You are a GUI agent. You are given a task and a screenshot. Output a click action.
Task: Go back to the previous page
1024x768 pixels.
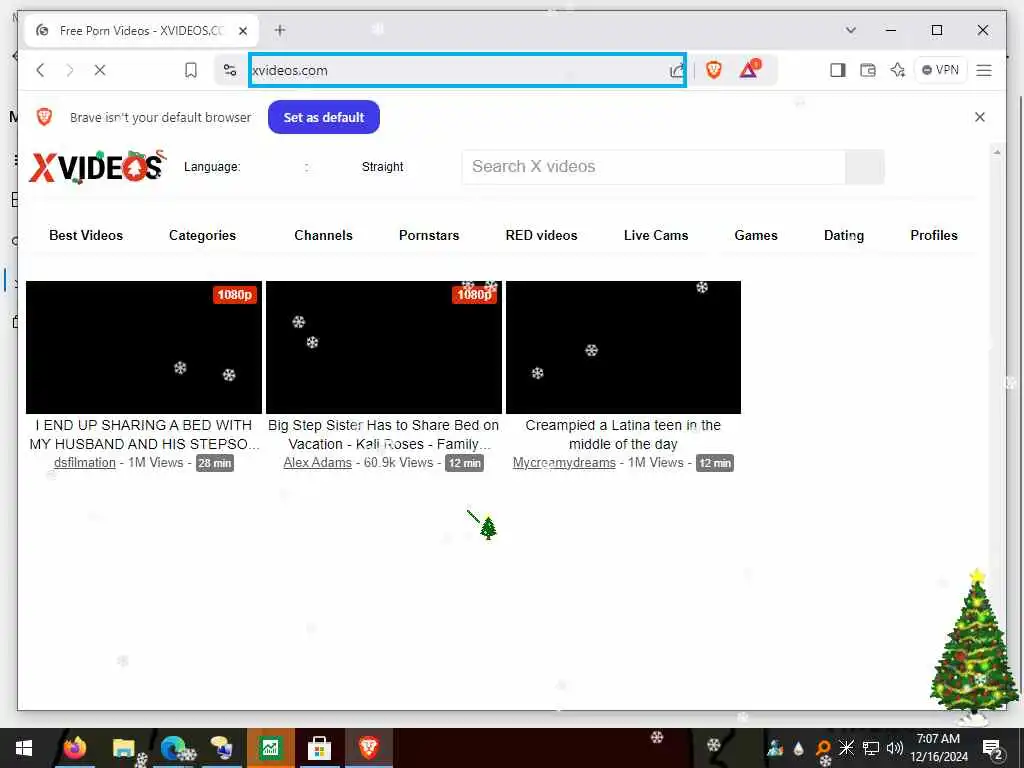[40, 70]
